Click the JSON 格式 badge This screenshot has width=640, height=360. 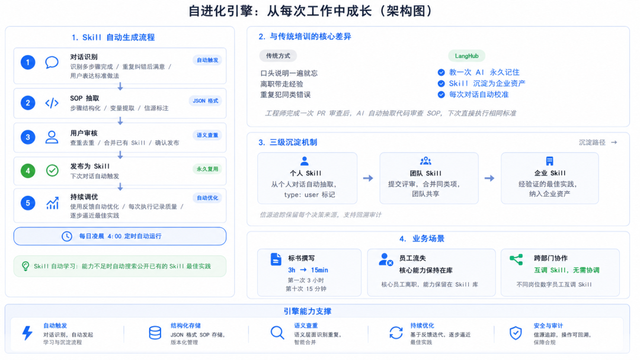click(205, 100)
